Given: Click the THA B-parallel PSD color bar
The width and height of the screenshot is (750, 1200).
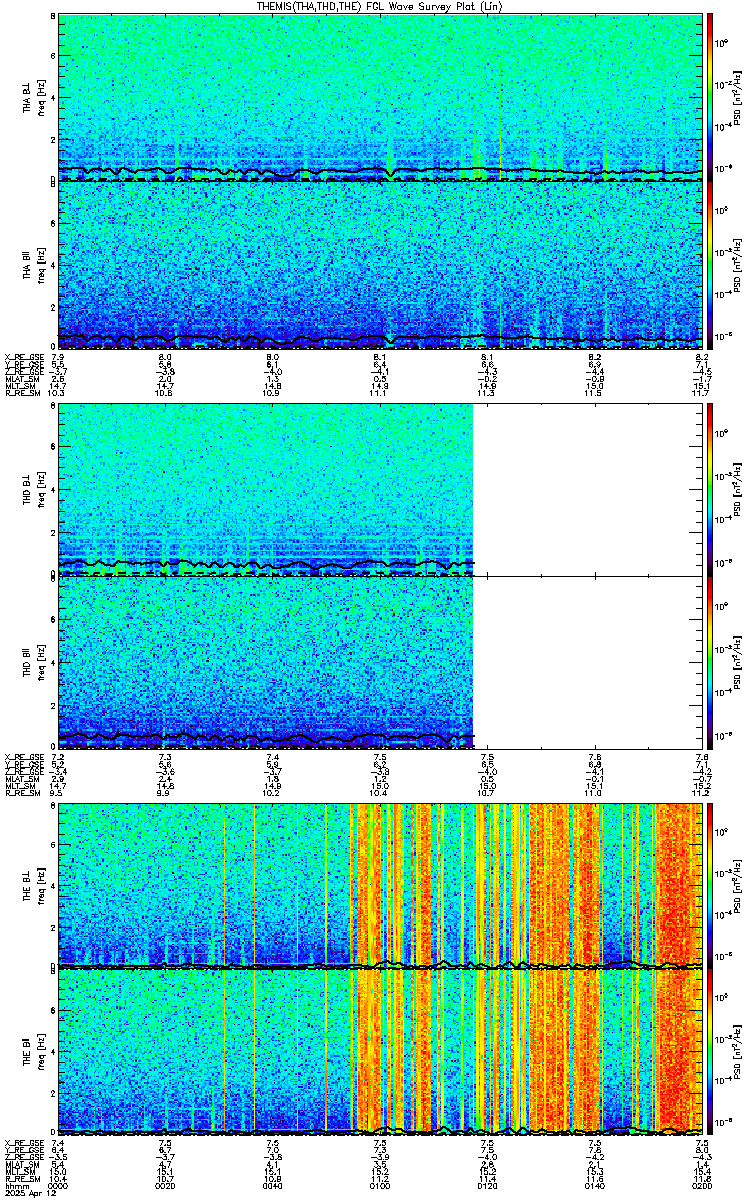Looking at the screenshot, I should point(710,265).
